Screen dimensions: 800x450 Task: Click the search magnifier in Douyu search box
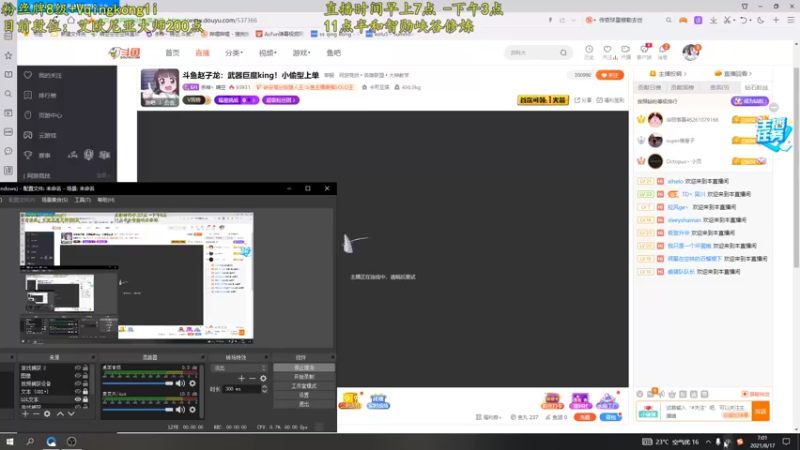click(x=563, y=53)
